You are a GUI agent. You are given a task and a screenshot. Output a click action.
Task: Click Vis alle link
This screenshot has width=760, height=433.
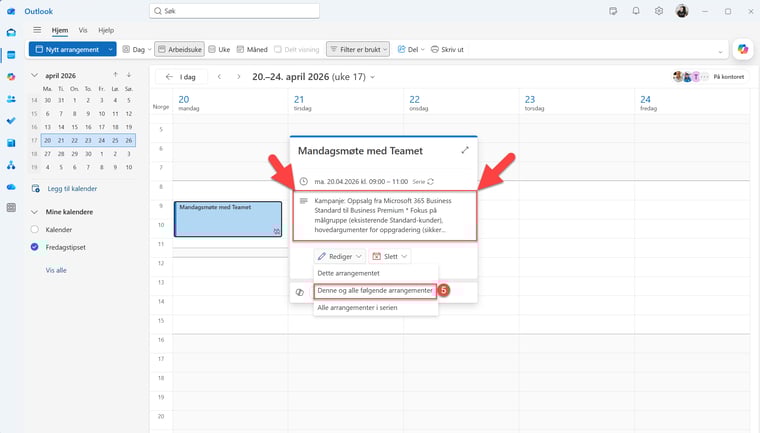tap(56, 270)
